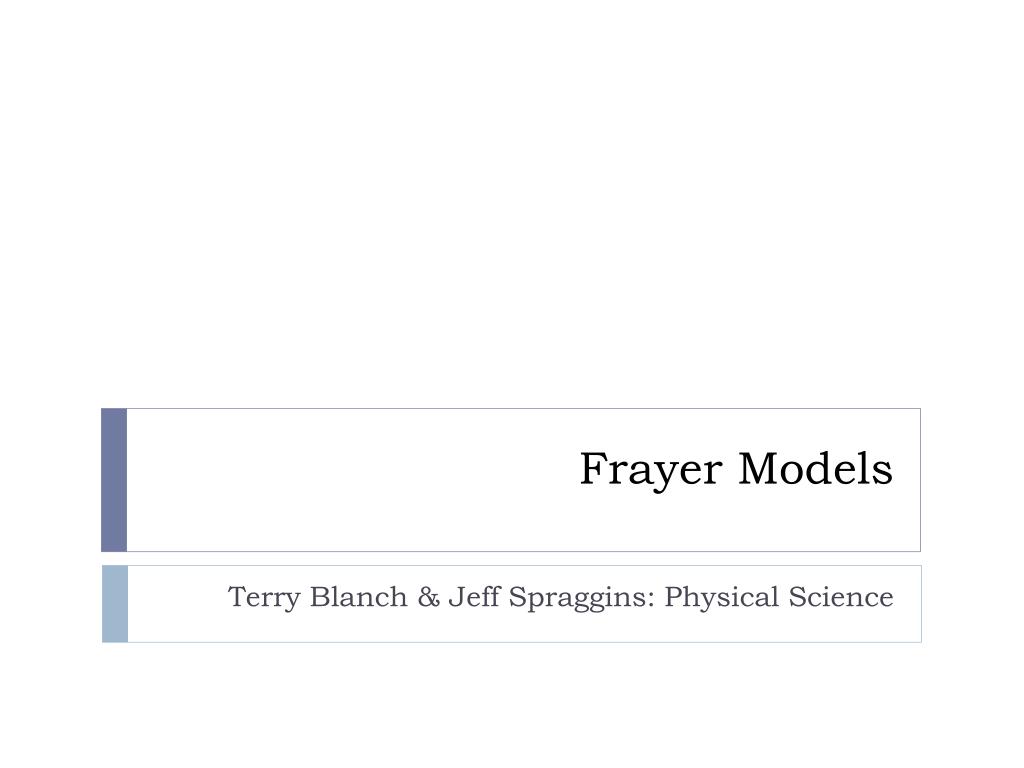
Task: Click the letter "F" starting the slide title
Action: pos(594,469)
